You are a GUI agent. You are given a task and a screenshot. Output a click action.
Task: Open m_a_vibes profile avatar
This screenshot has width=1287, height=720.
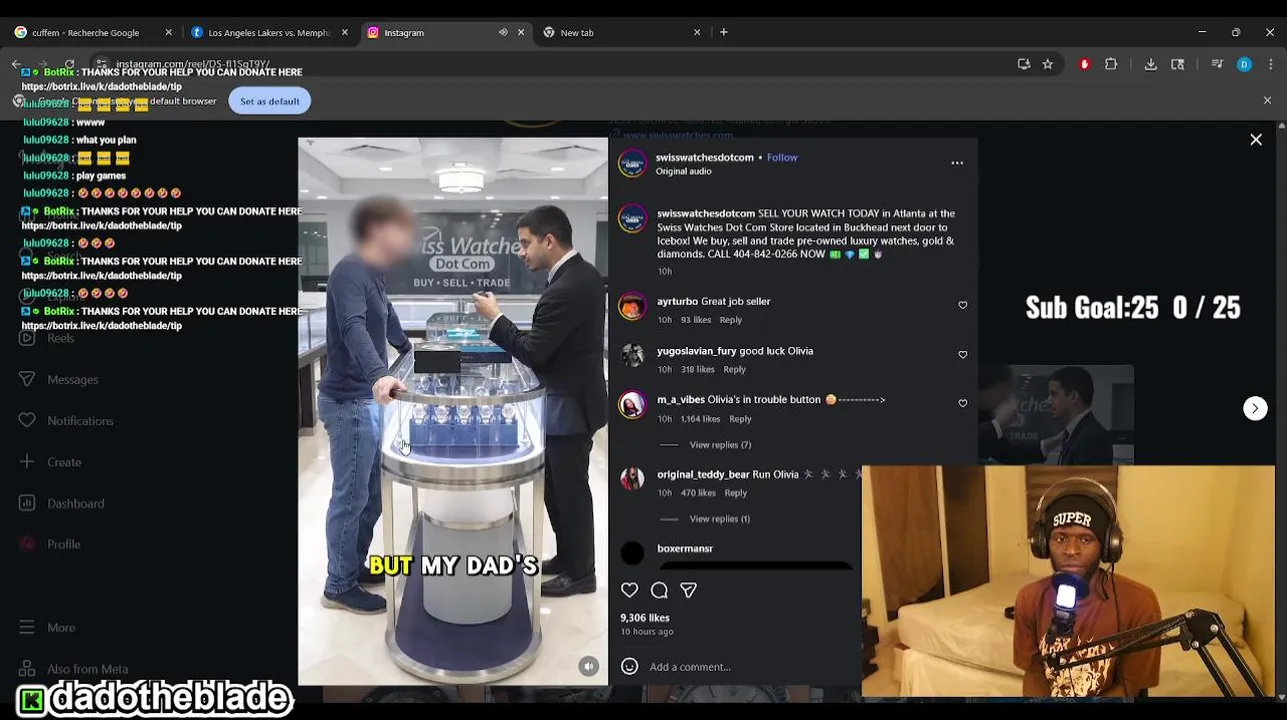click(632, 404)
